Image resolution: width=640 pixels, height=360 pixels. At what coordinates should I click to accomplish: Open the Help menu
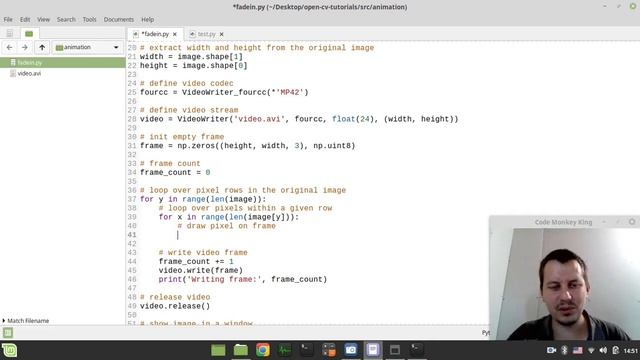tap(147, 20)
